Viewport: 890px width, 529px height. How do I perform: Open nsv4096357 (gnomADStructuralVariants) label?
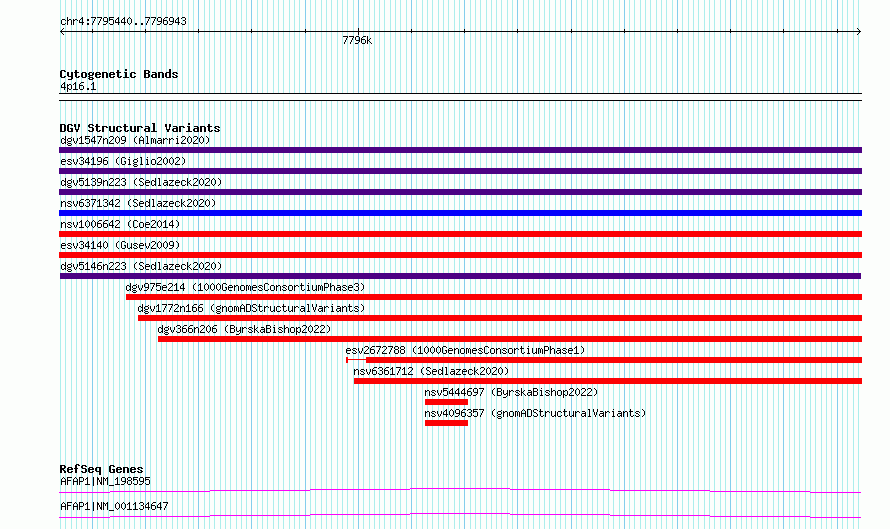pyautogui.click(x=535, y=413)
